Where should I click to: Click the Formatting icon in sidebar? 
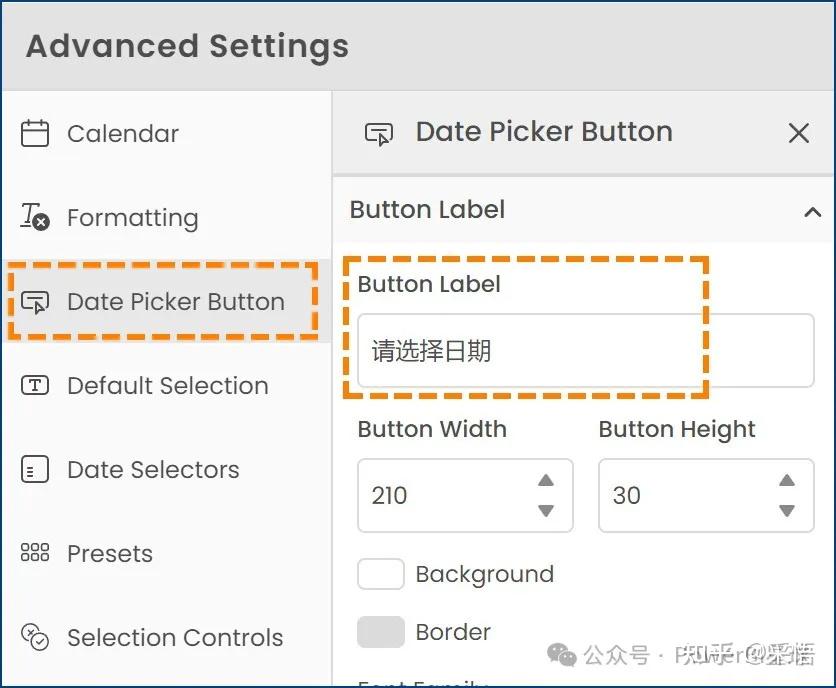pyautogui.click(x=35, y=217)
